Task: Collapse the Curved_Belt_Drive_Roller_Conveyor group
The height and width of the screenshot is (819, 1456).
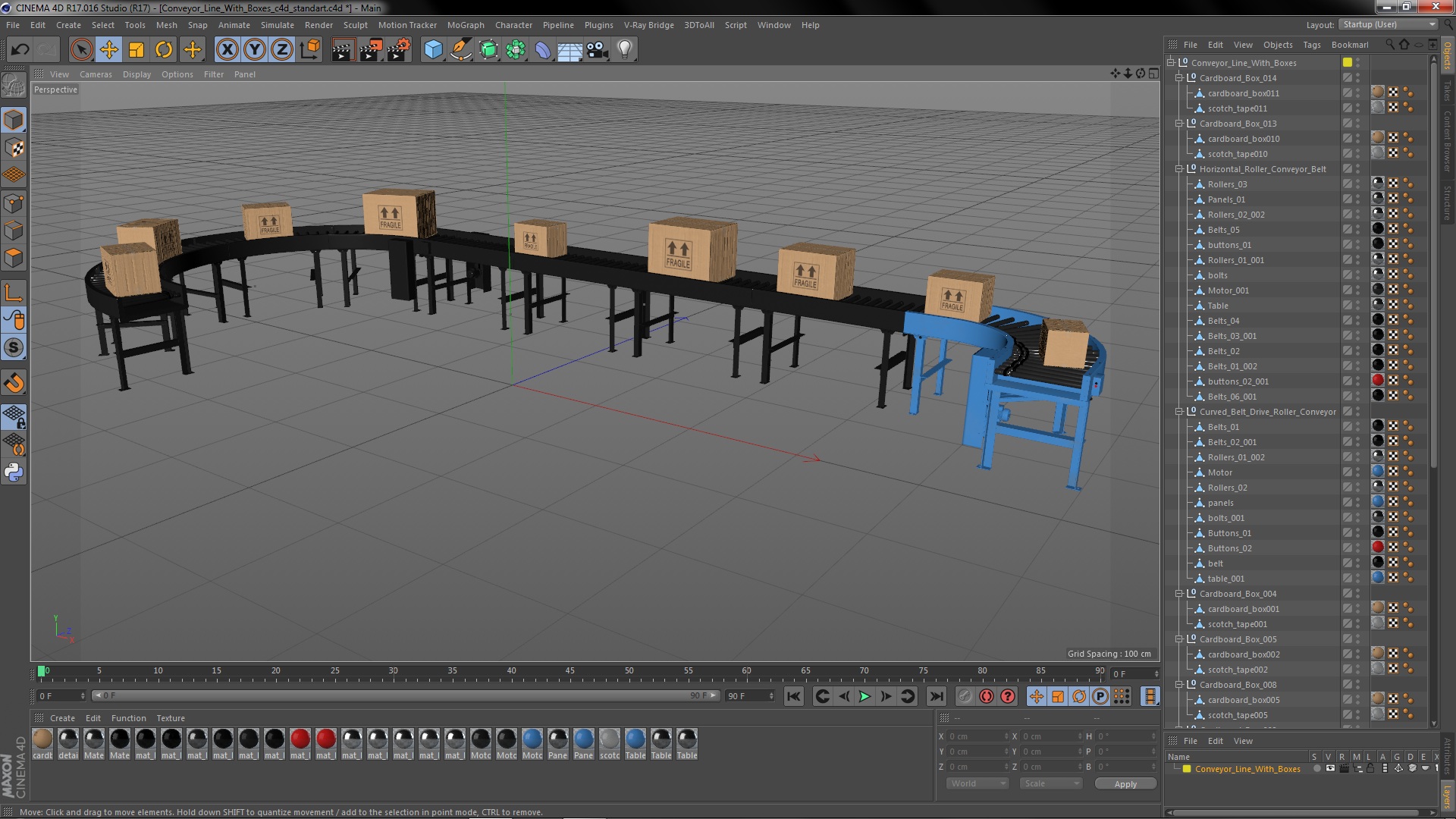Action: (x=1179, y=412)
